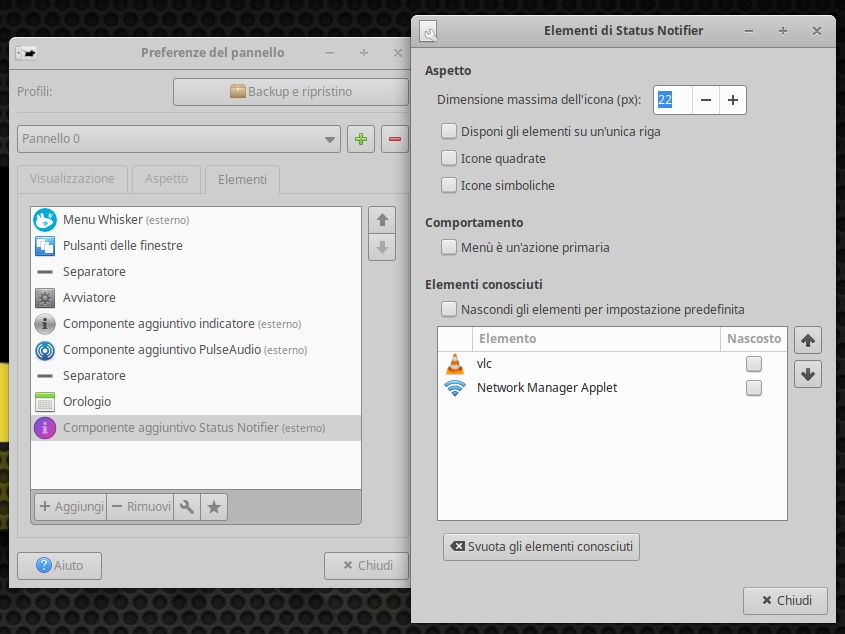The width and height of the screenshot is (845, 634).
Task: Click panel preferences window menu icon
Action: (x=26, y=53)
